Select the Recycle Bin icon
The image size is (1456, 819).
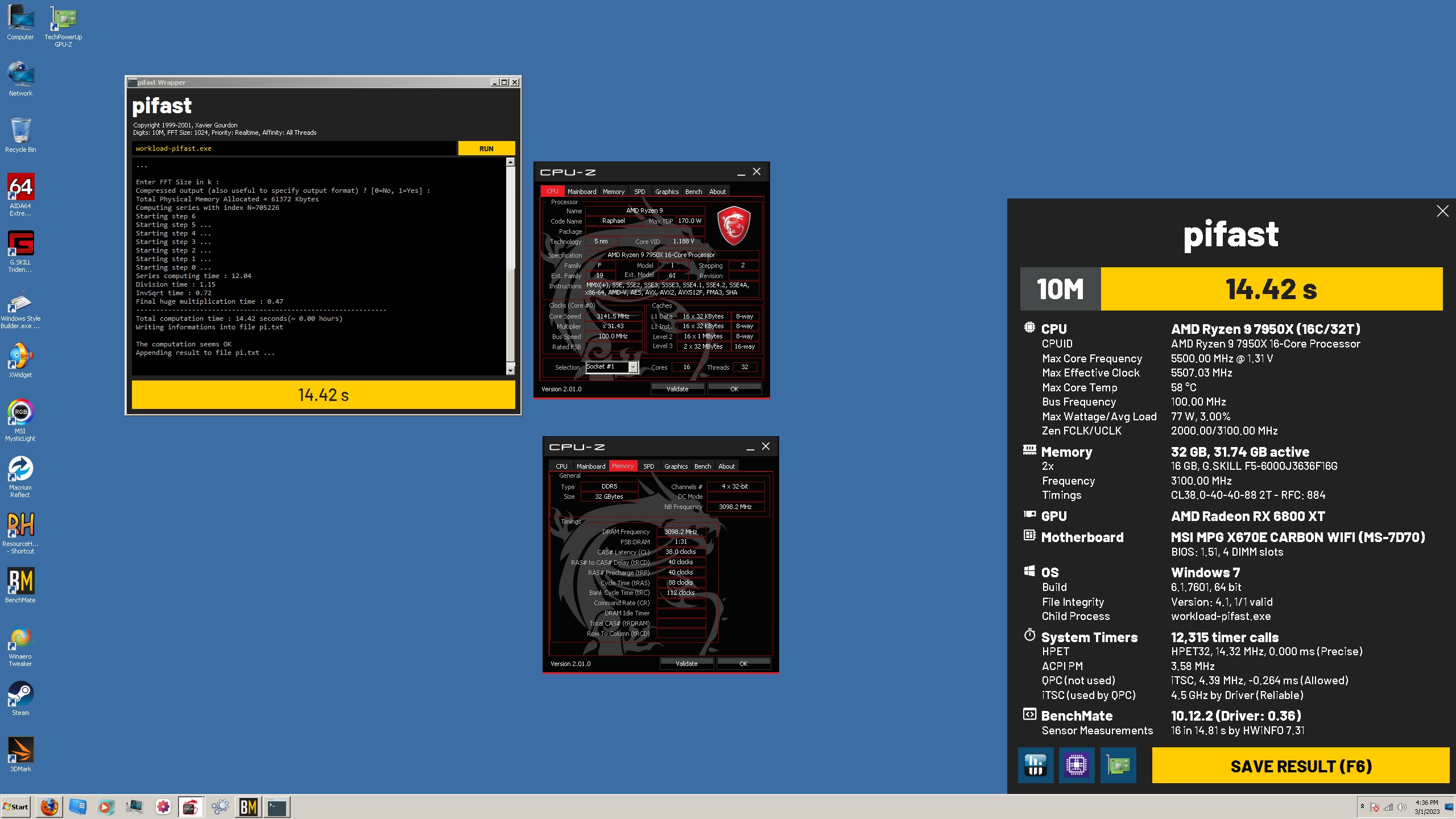(x=20, y=135)
